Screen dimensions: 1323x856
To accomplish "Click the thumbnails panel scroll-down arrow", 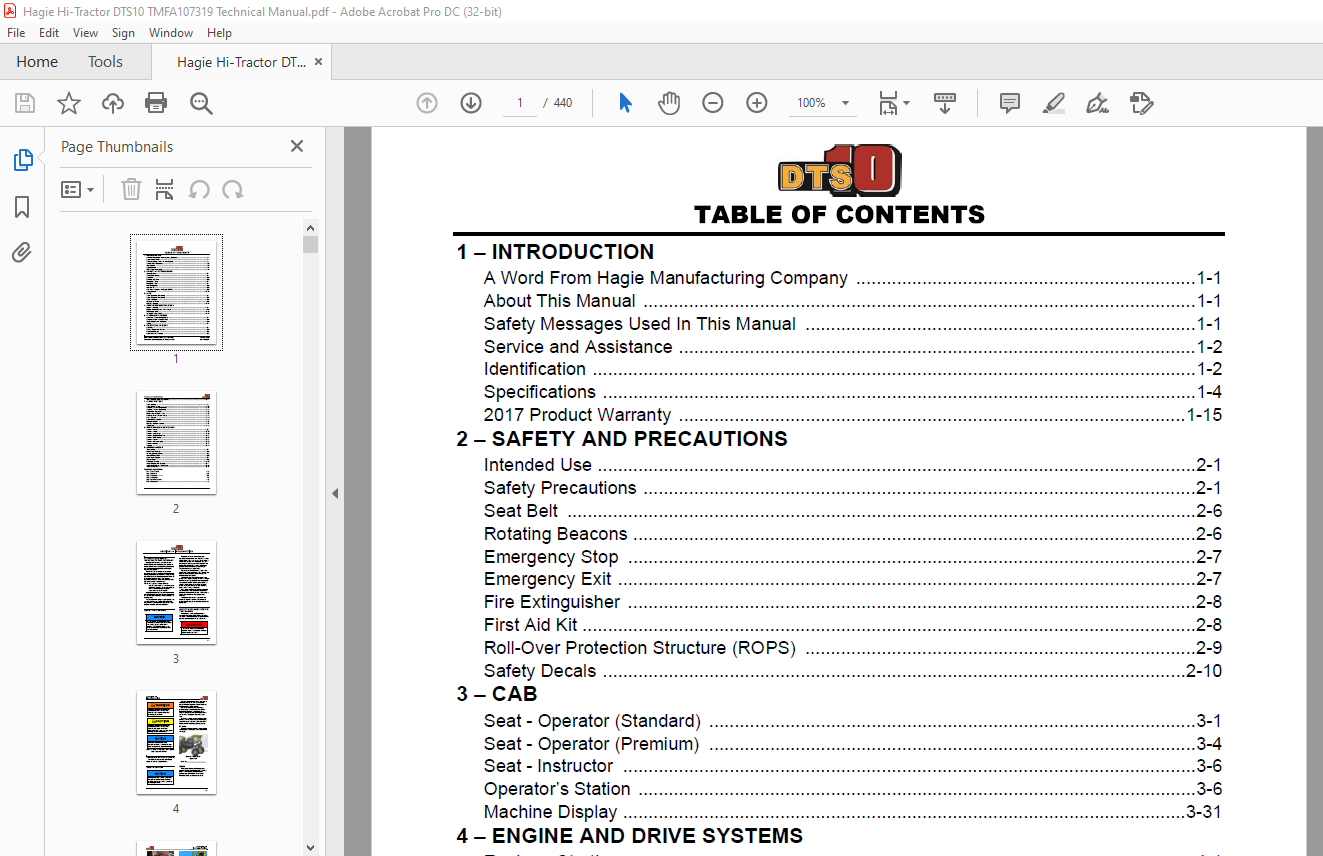I will tap(310, 846).
